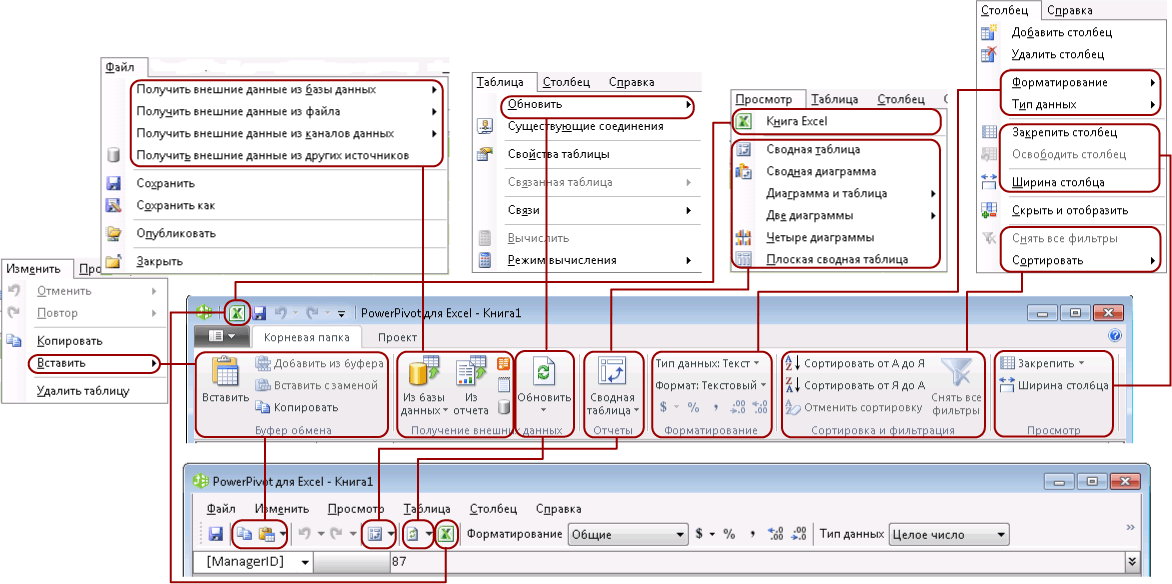Open the Из базы данных ribbon button
The width and height of the screenshot is (1172, 584).
click(424, 386)
